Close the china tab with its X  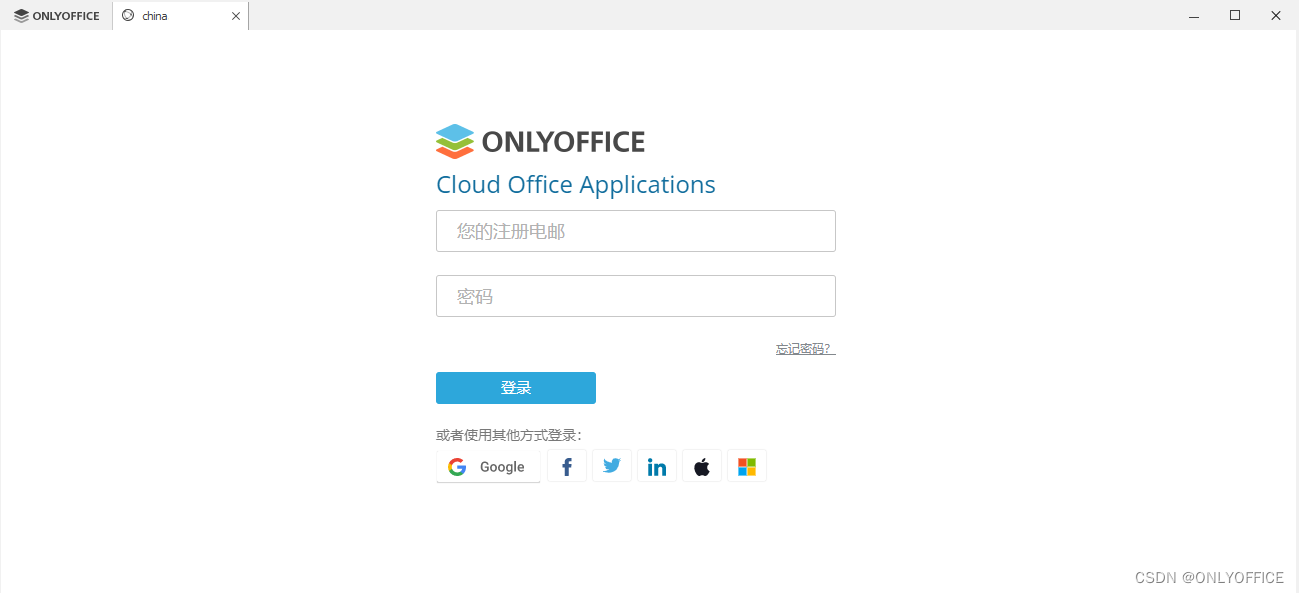[235, 15]
